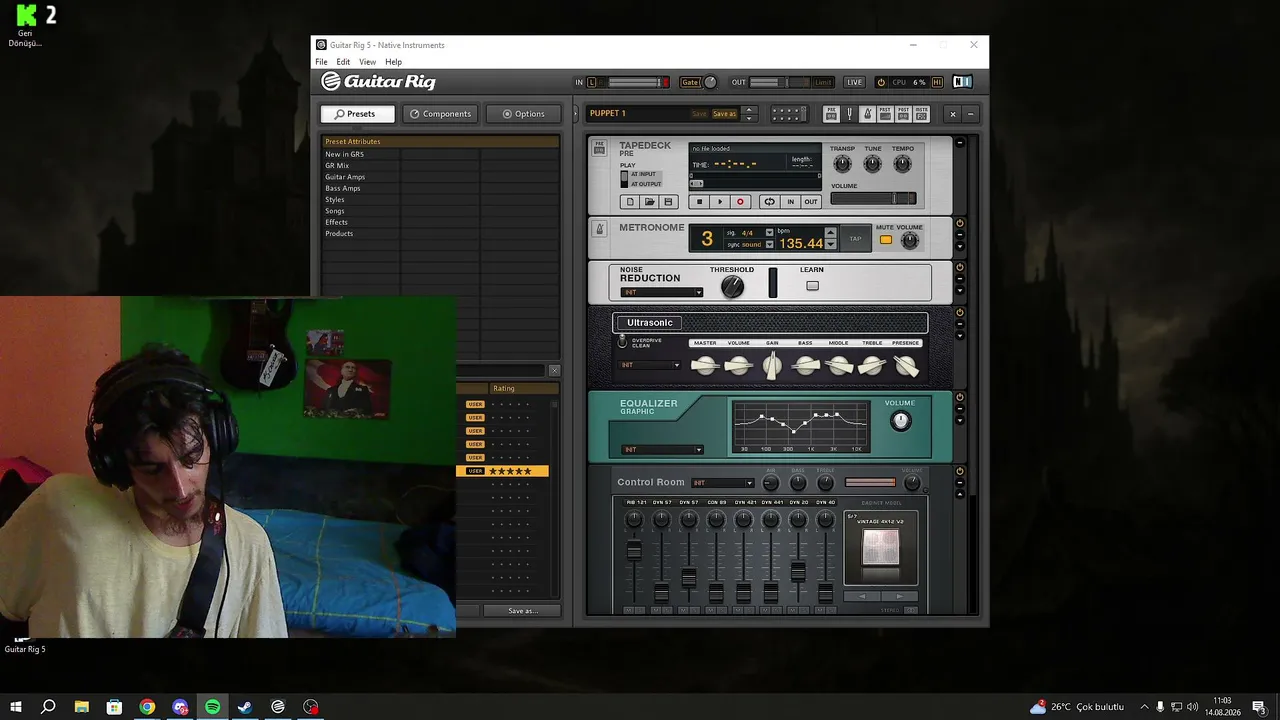Open the Windows Start menu
This screenshot has width=1280, height=720.
(16, 707)
